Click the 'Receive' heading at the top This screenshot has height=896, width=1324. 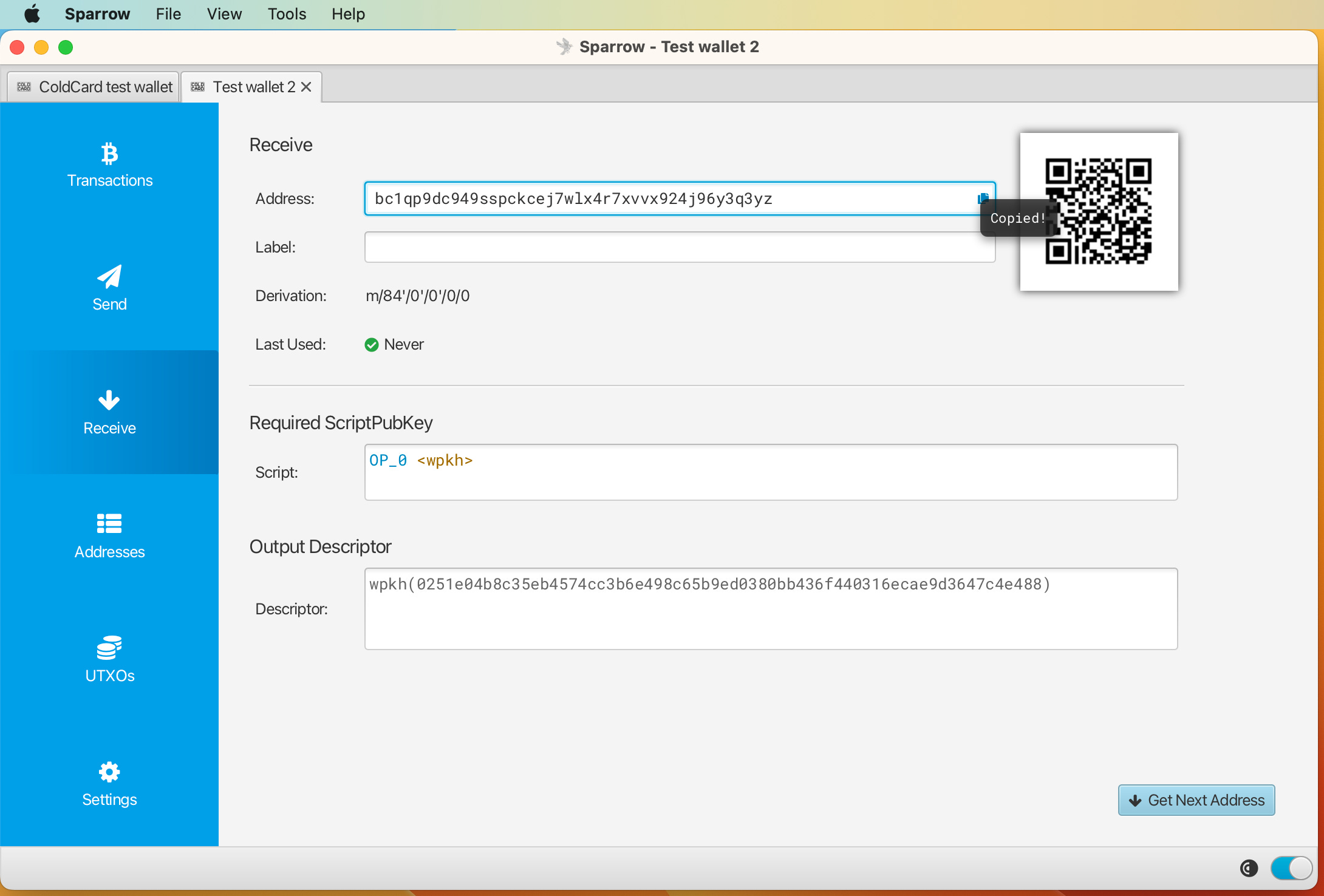[281, 144]
